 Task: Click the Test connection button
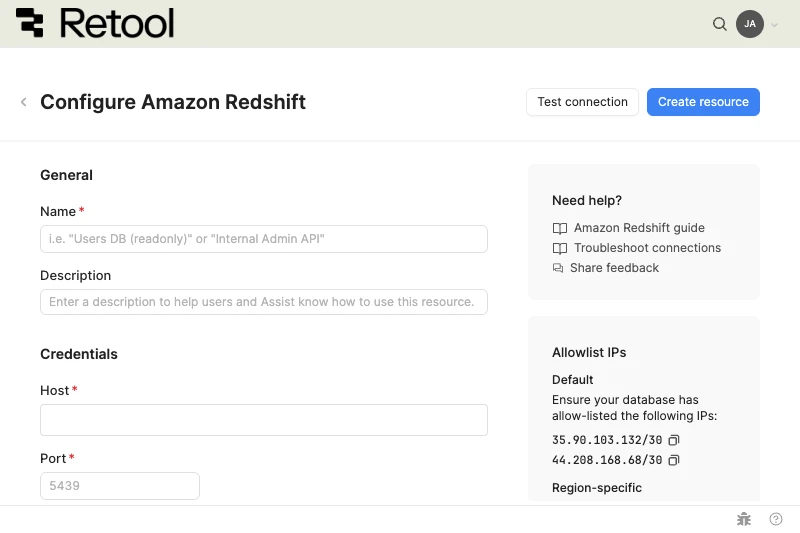pyautogui.click(x=582, y=102)
